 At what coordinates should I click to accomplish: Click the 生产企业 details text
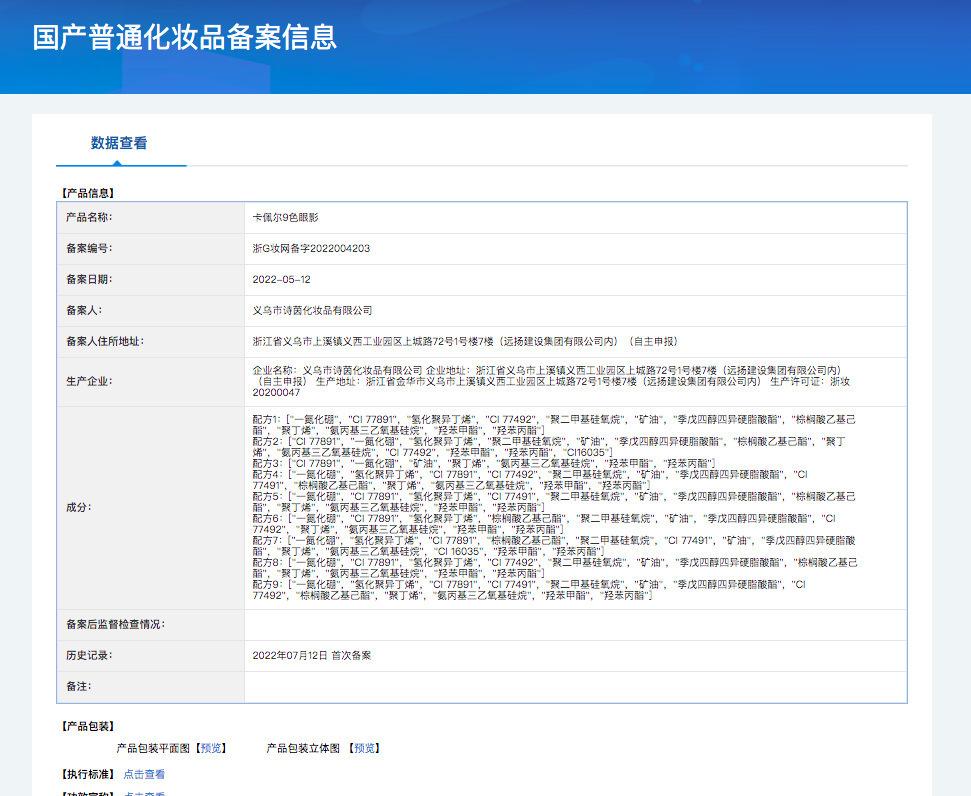[x=550, y=381]
